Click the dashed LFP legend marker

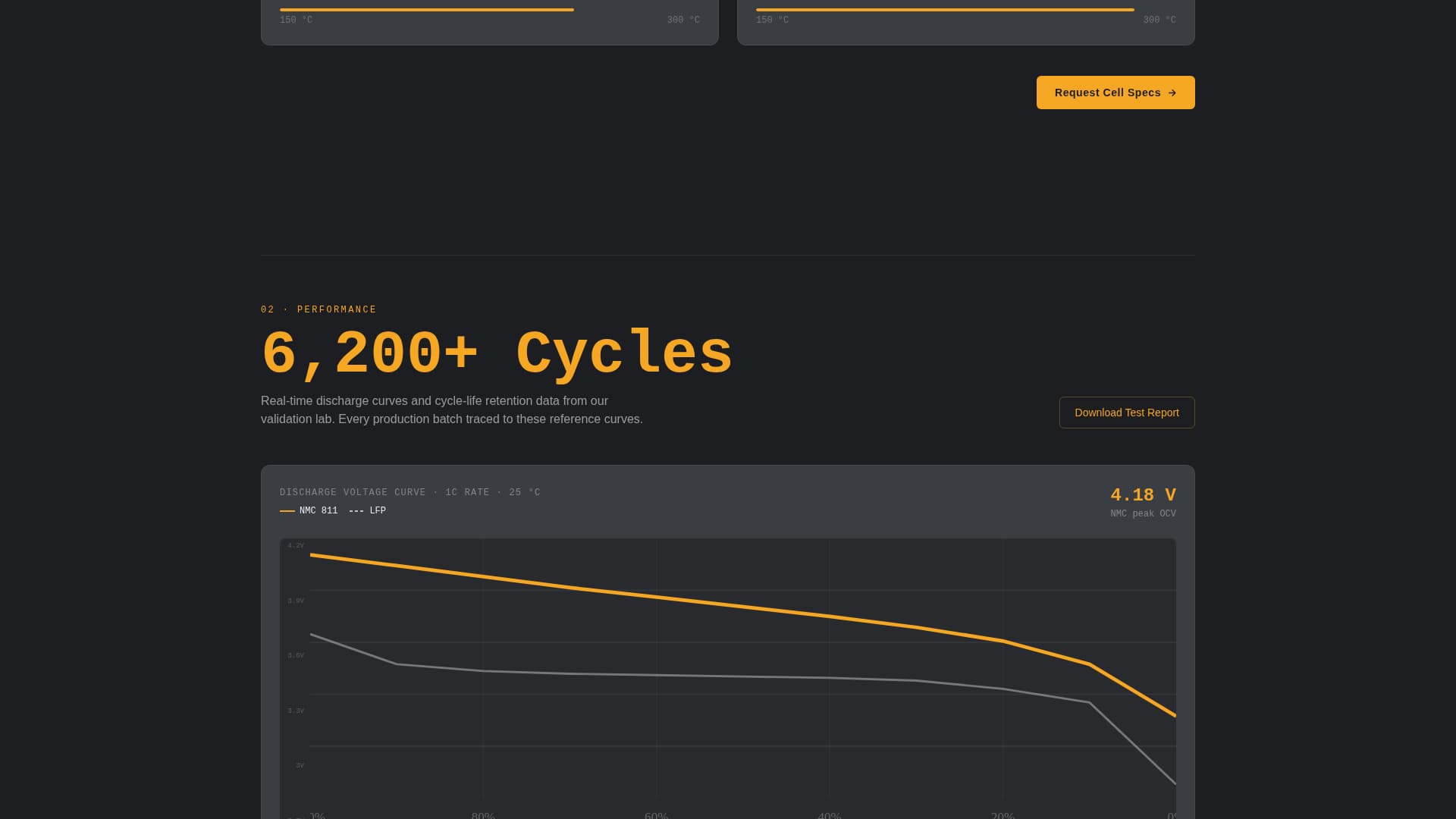[x=356, y=511]
